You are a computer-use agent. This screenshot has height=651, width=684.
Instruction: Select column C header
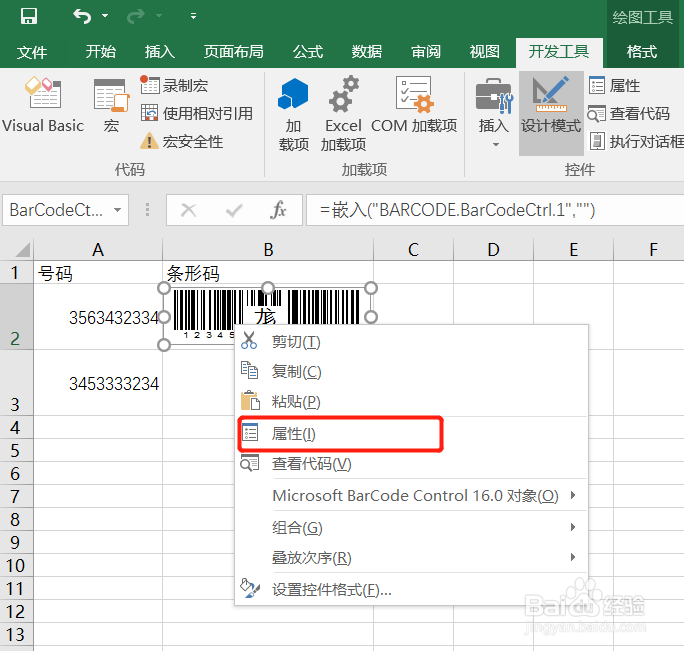[x=414, y=250]
